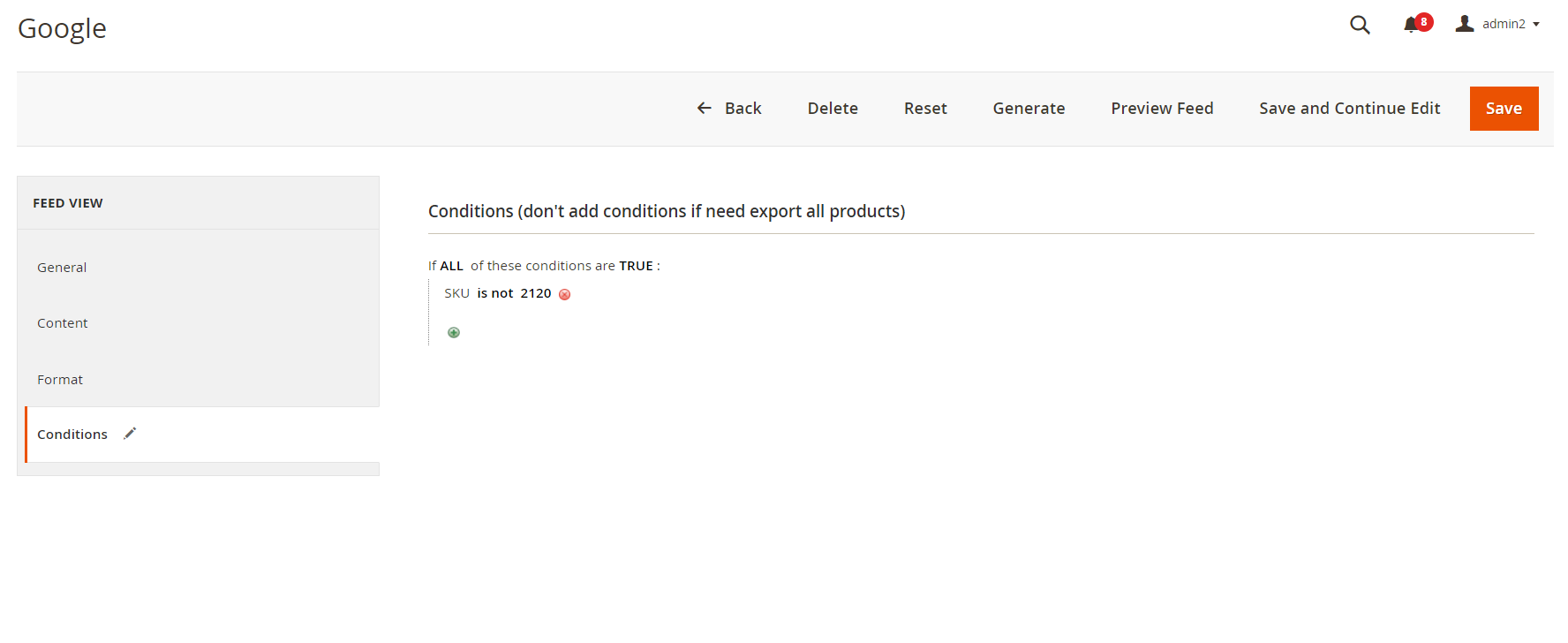Screen dimensions: 1568x643
Task: Click the Delete button
Action: (x=833, y=109)
